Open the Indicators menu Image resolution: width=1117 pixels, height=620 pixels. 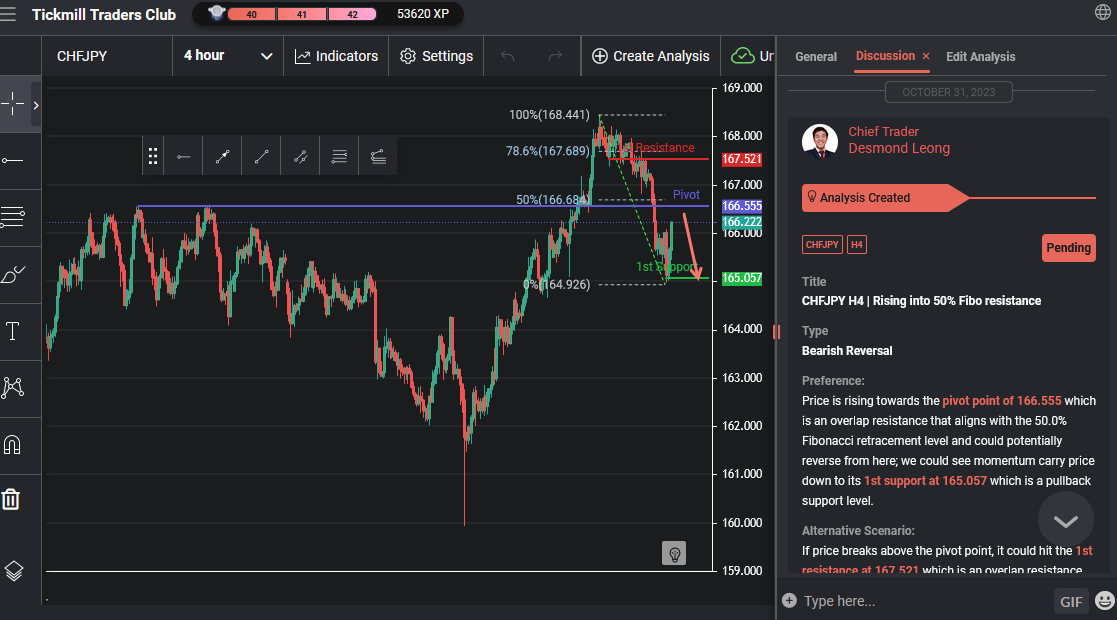(x=336, y=56)
